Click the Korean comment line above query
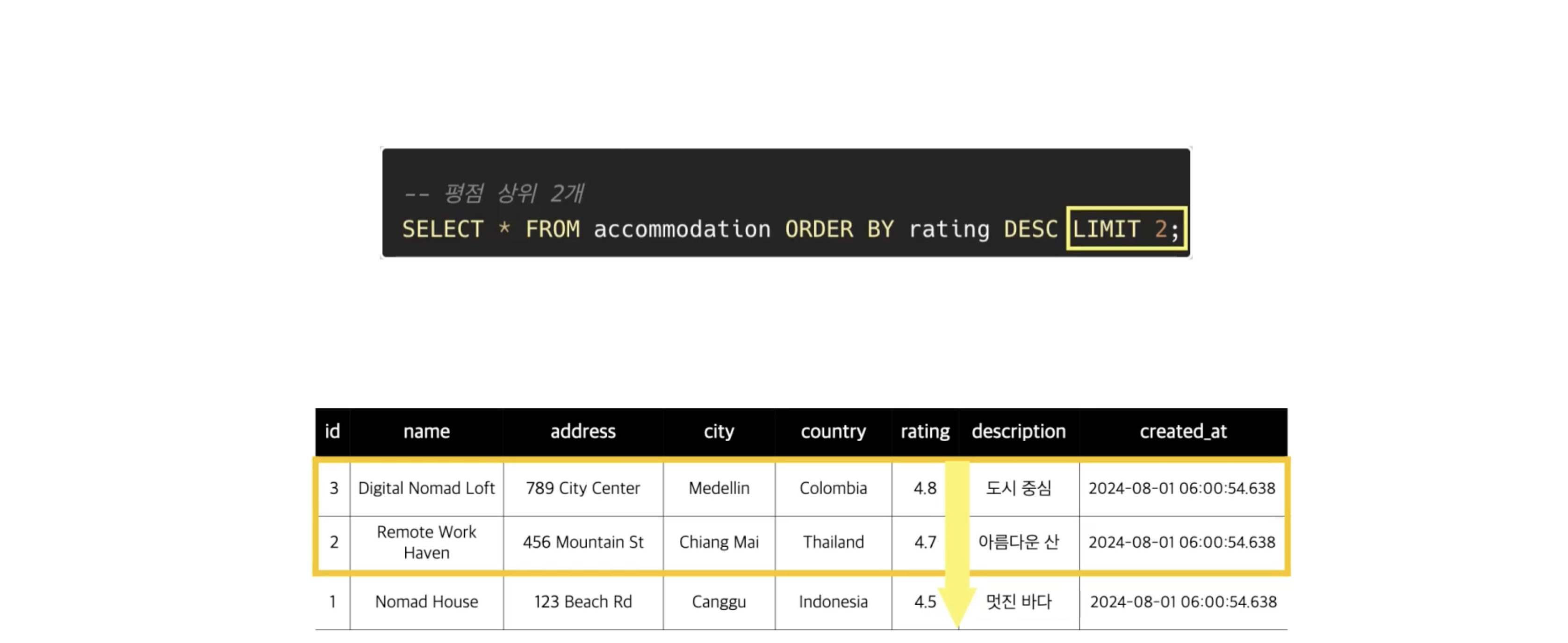1568x643 pixels. click(494, 193)
